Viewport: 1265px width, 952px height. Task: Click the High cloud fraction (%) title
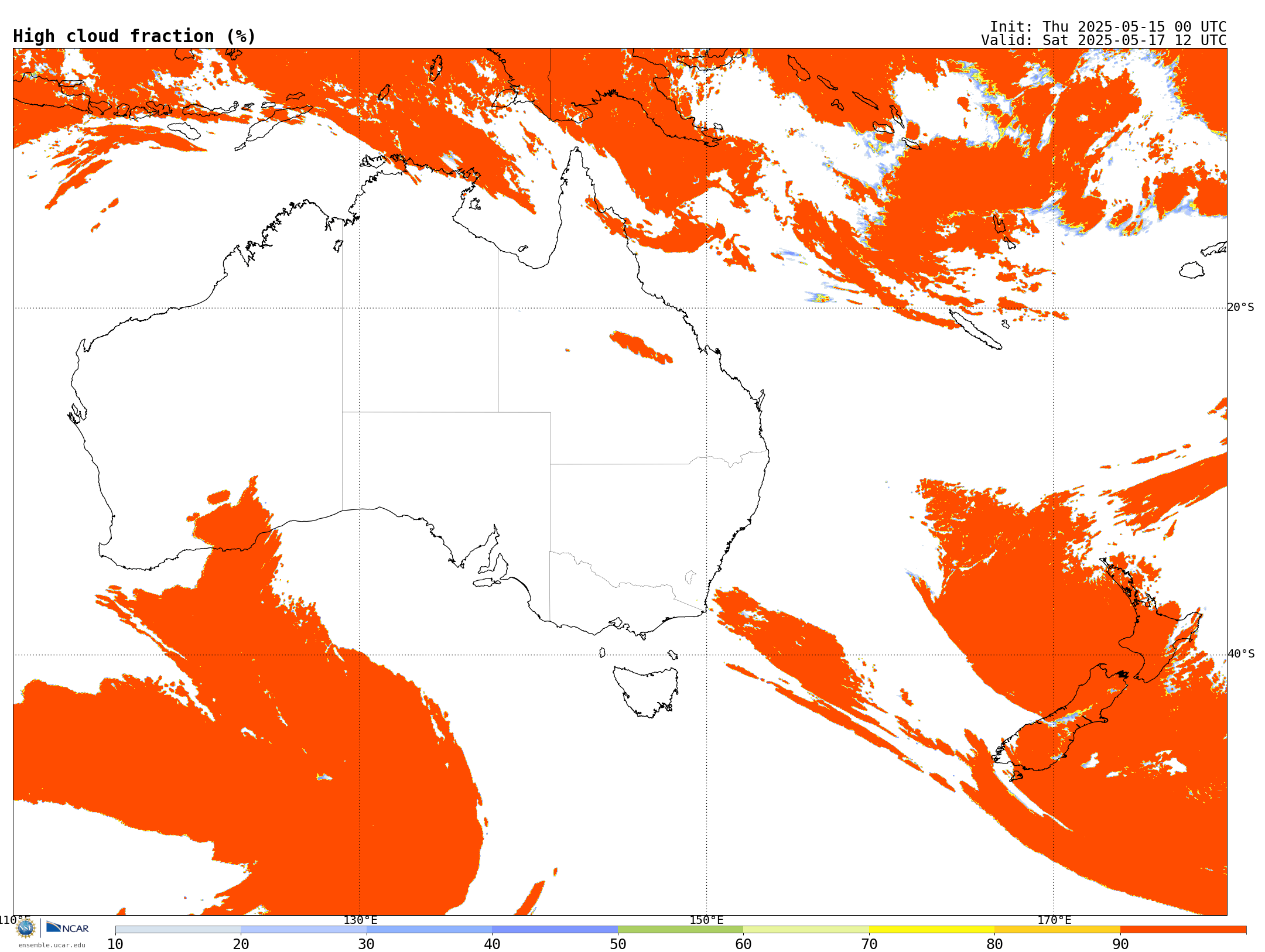pyautogui.click(x=134, y=36)
